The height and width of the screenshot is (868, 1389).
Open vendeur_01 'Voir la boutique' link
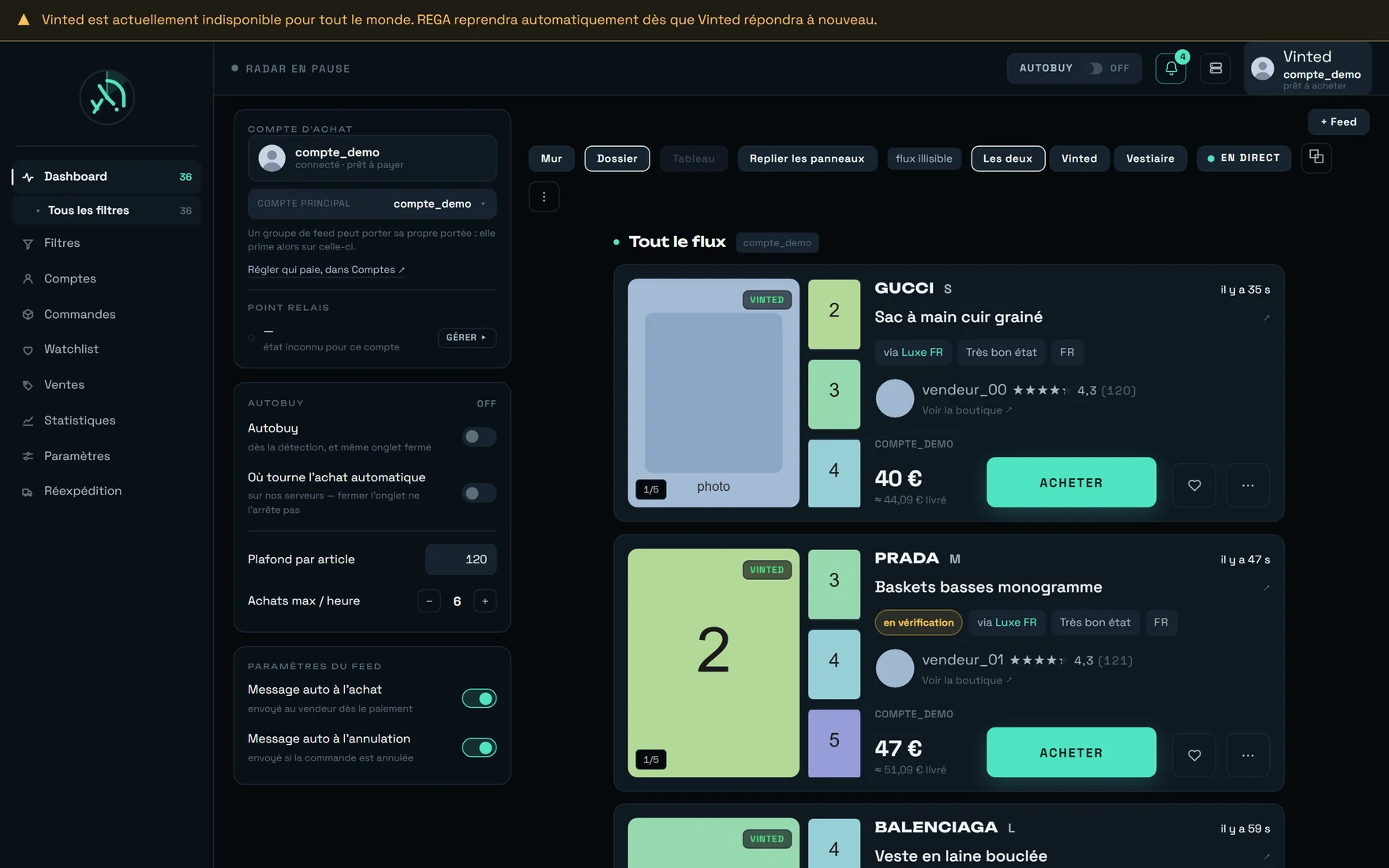click(x=967, y=680)
